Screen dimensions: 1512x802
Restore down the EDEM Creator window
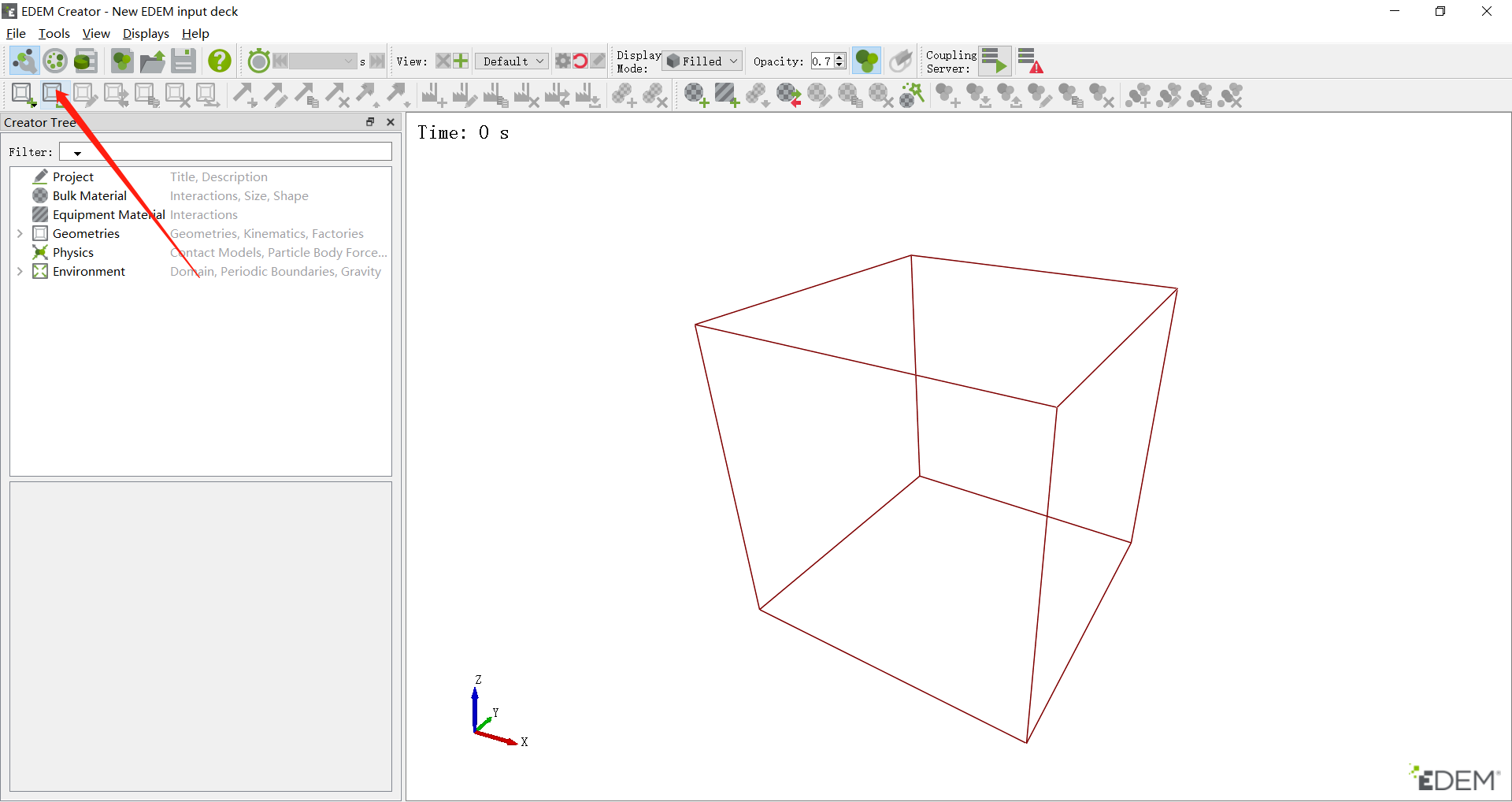(1440, 11)
